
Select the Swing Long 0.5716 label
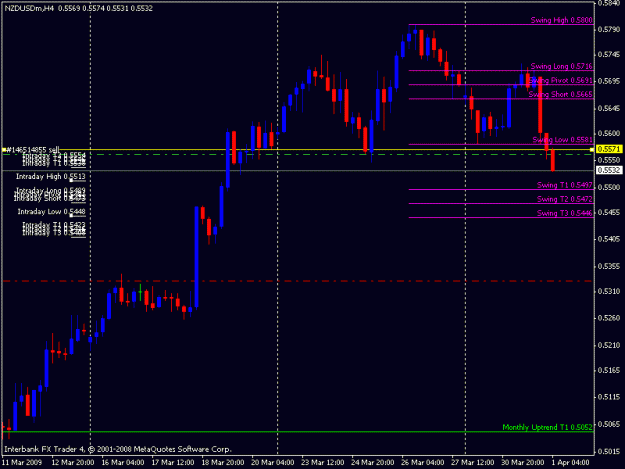pyautogui.click(x=561, y=66)
